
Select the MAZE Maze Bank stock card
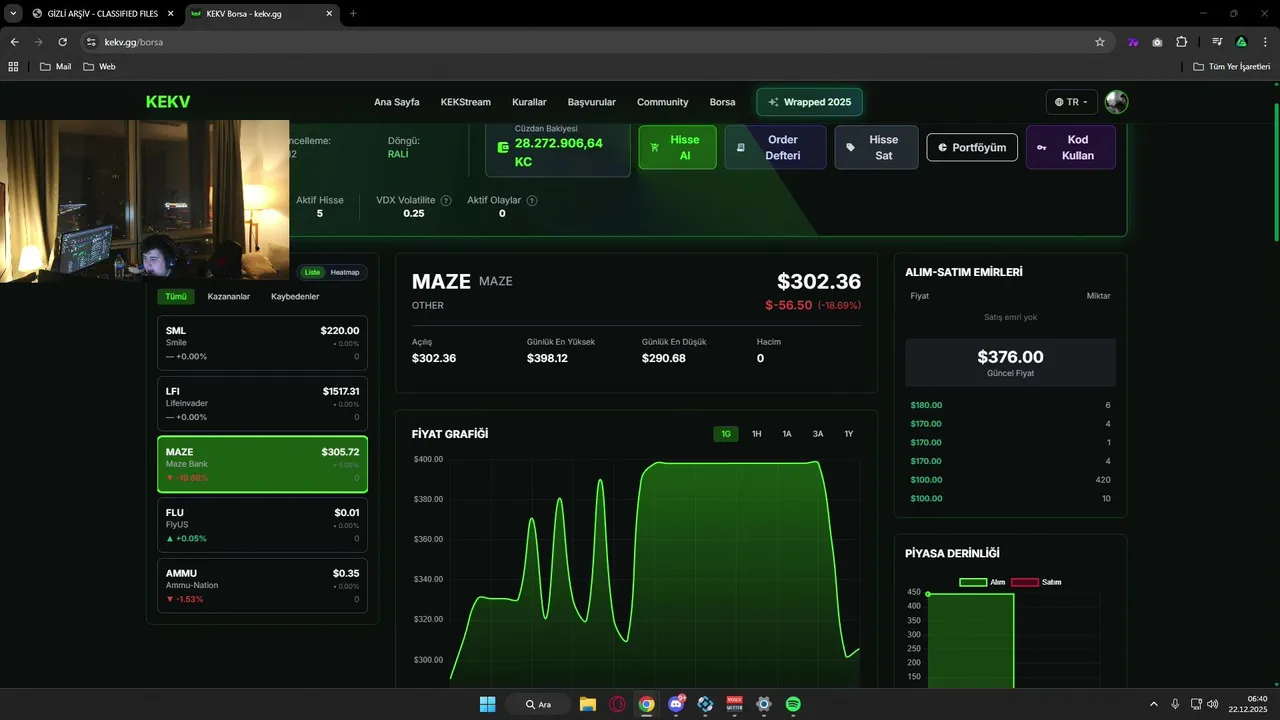click(262, 464)
